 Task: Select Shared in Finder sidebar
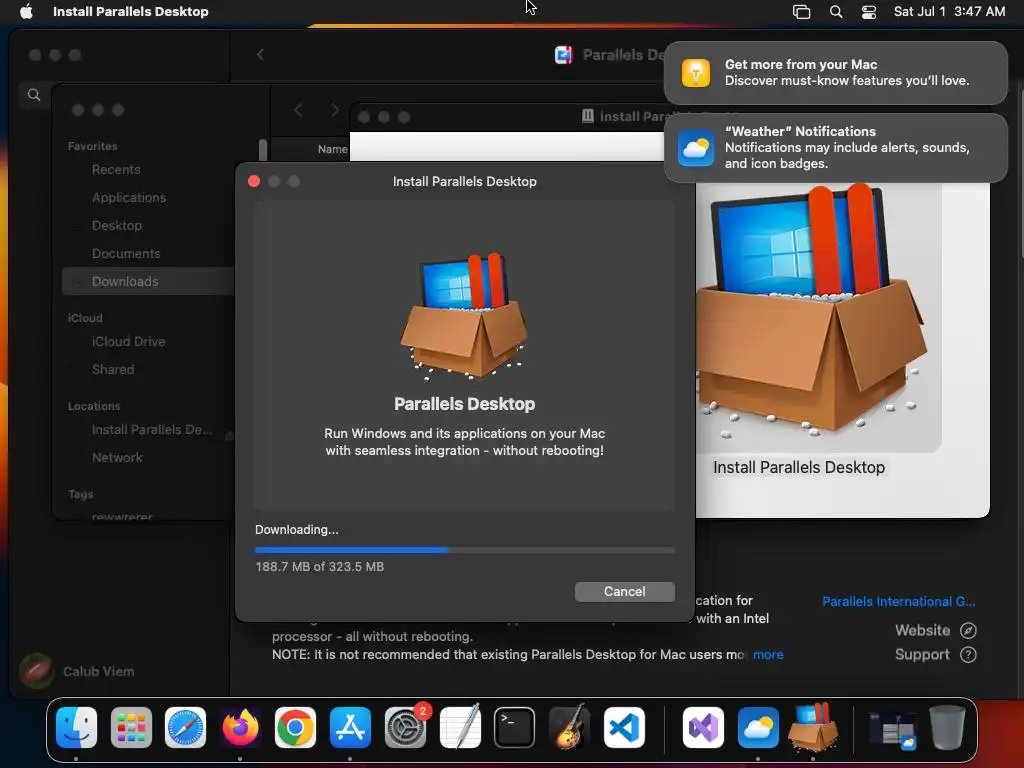coord(113,370)
